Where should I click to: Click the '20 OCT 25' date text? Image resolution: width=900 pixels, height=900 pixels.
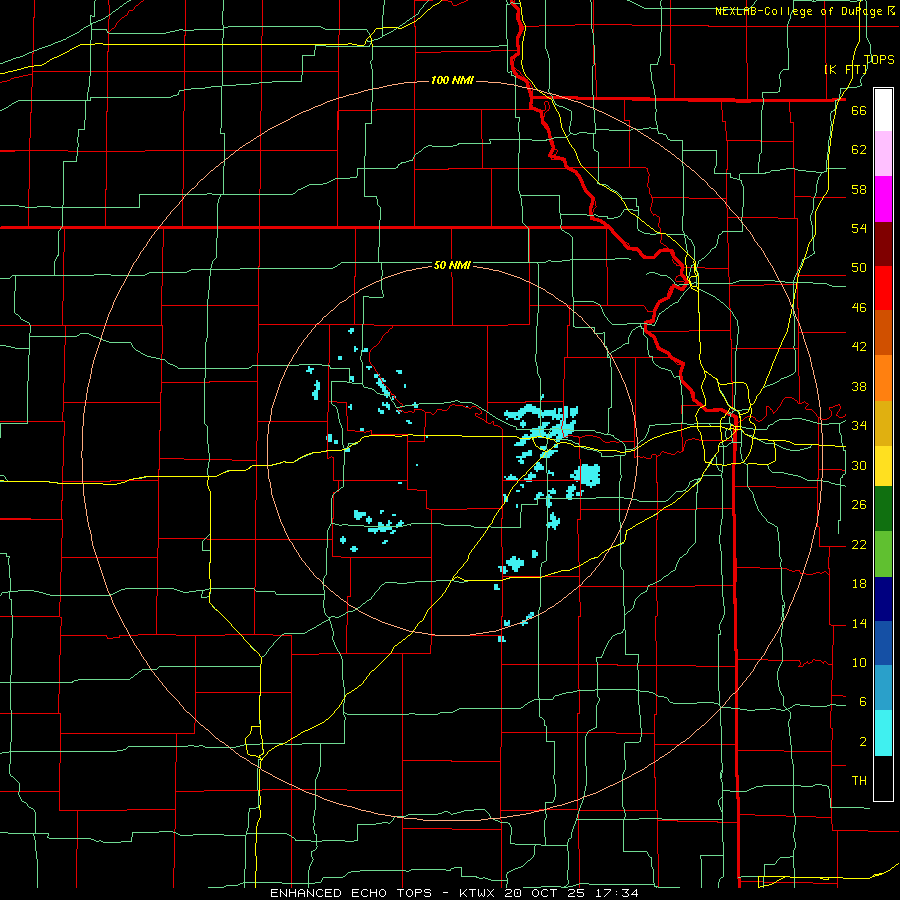547,893
